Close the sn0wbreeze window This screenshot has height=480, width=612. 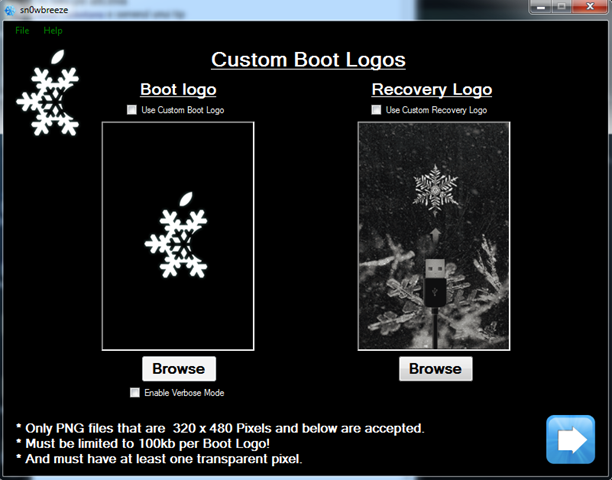point(589,7)
